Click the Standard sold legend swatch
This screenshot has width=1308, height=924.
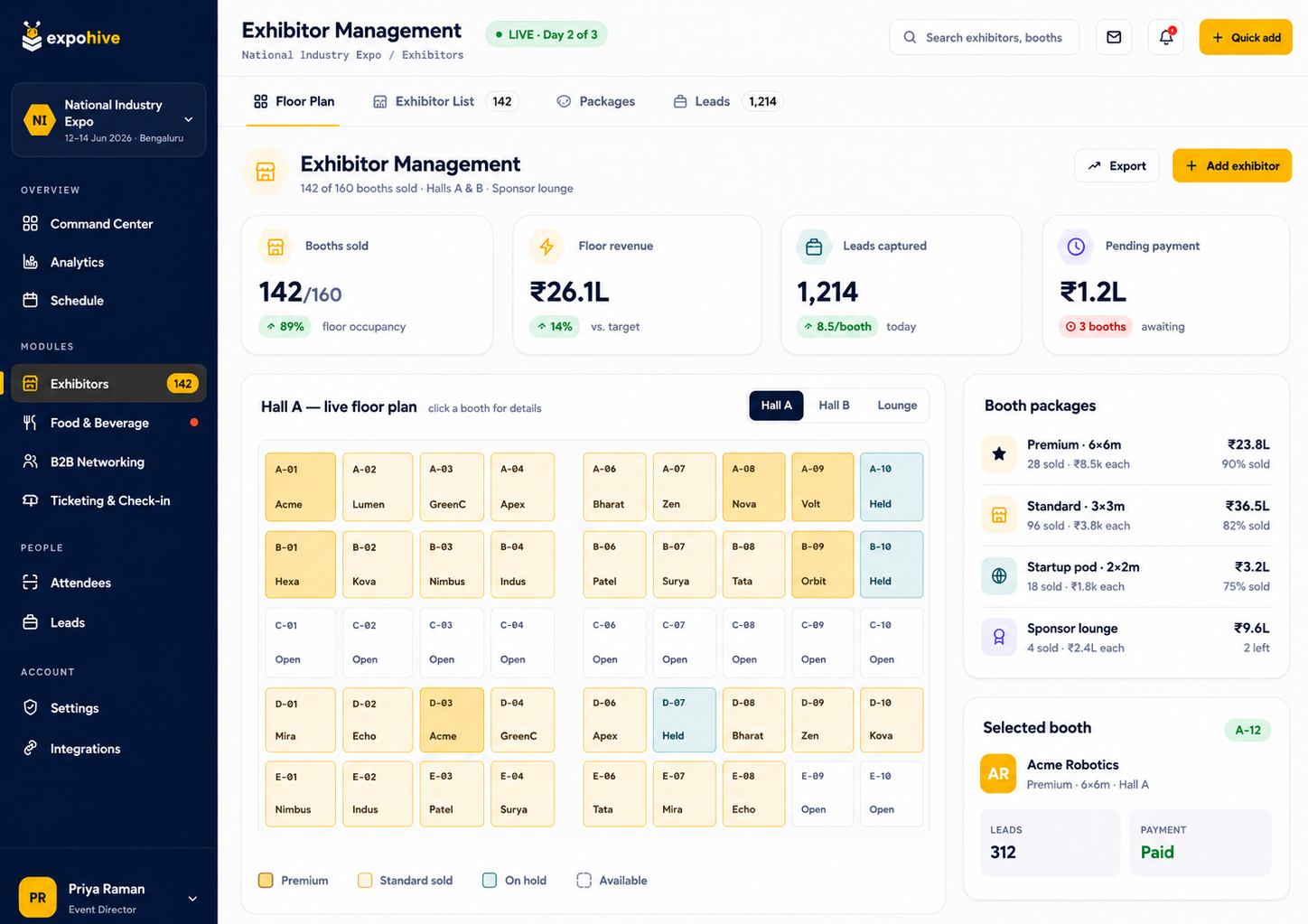coord(365,880)
